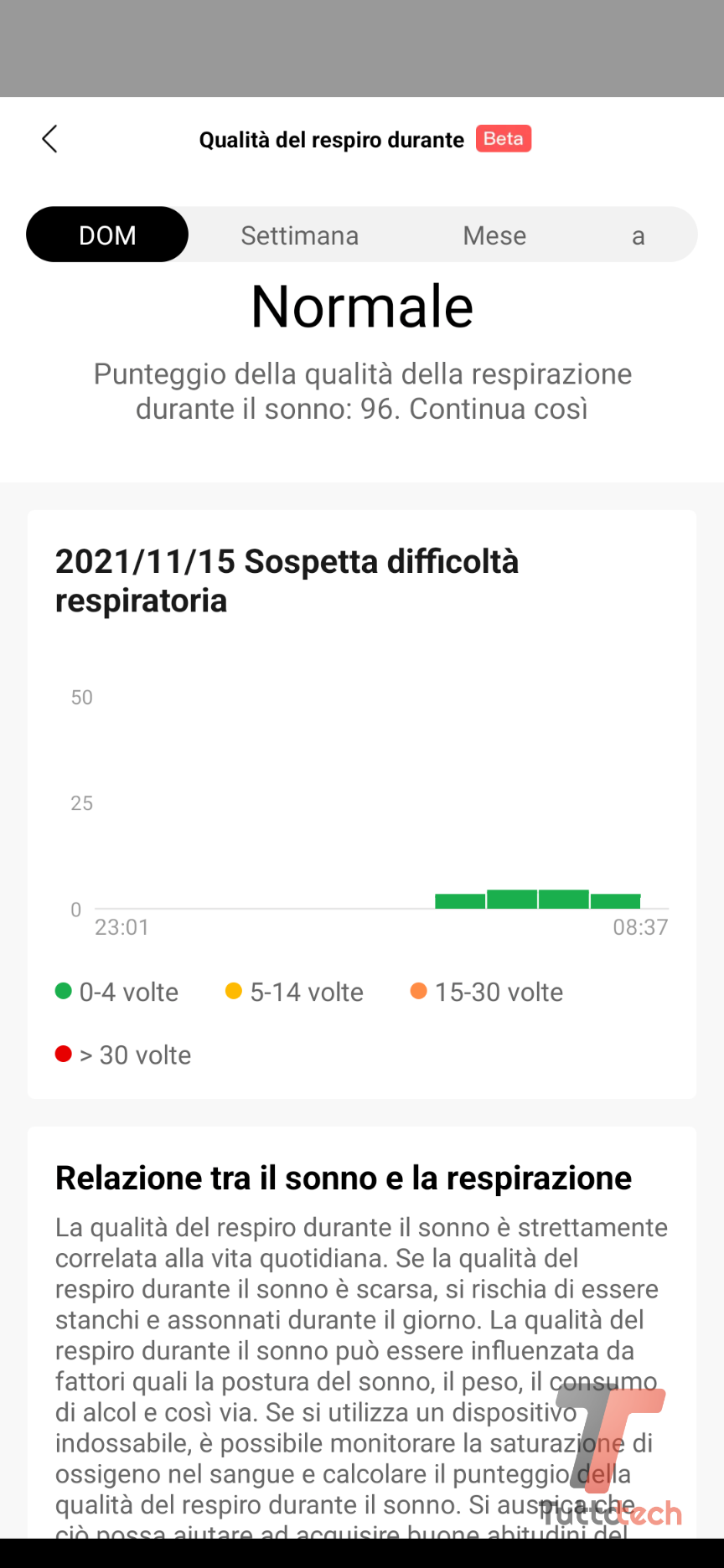Switch to the Settimana tab
Viewport: 724px width, 1568px height.
(x=299, y=235)
